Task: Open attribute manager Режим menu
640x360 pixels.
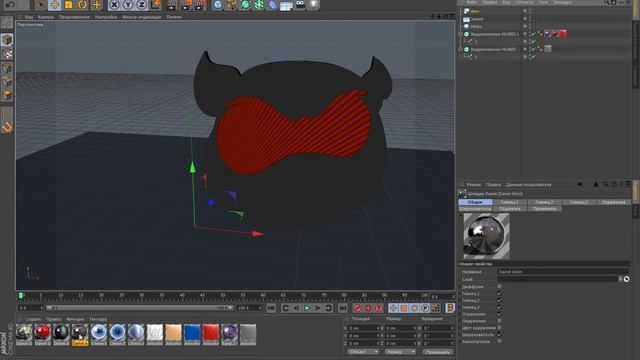Action: (x=474, y=185)
